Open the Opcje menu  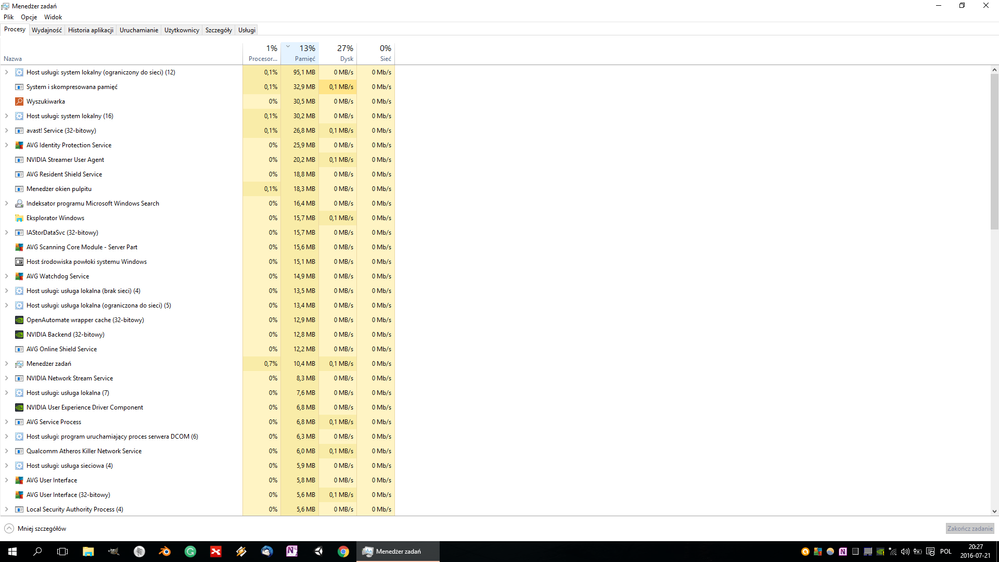coord(29,17)
